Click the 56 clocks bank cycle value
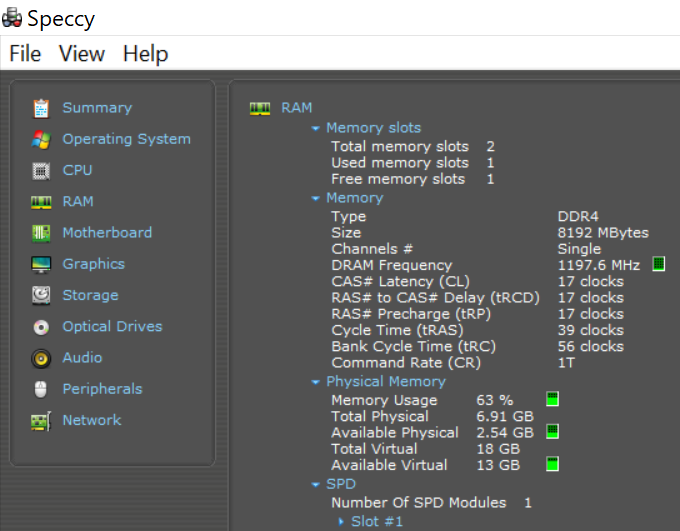This screenshot has width=680, height=531. pyautogui.click(x=590, y=347)
